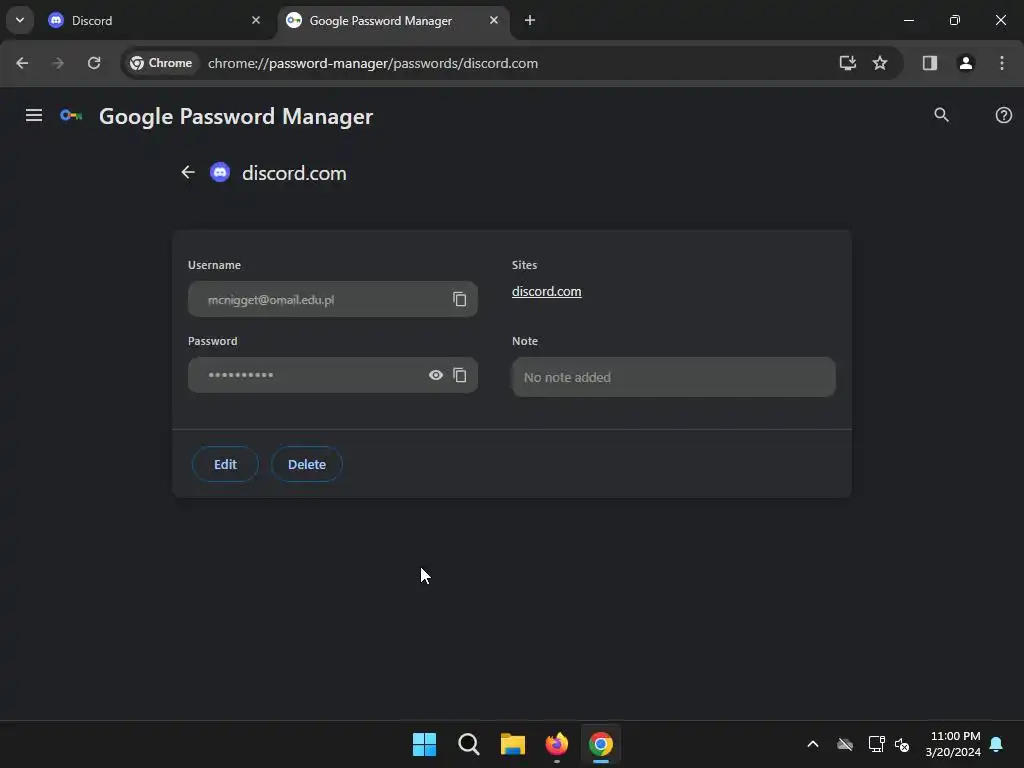This screenshot has width=1024, height=768.
Task: Install Password Manager app icon in address bar
Action: click(847, 63)
